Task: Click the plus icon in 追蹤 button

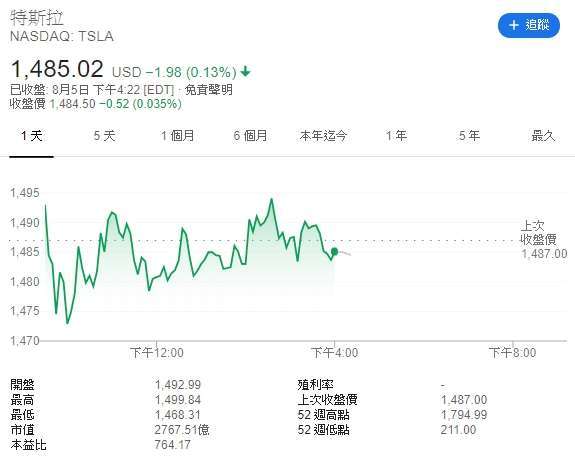Action: pos(514,25)
